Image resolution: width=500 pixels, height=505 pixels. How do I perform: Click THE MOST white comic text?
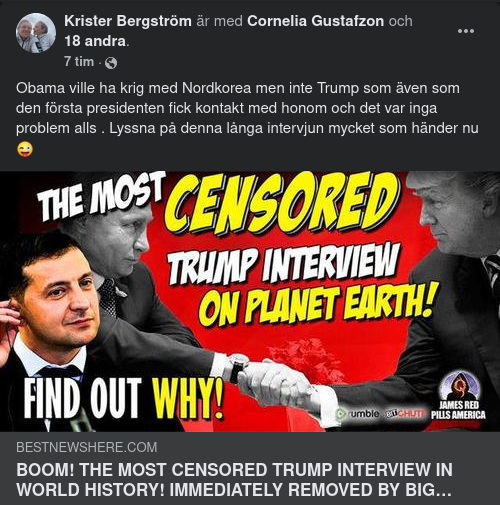coord(102,197)
